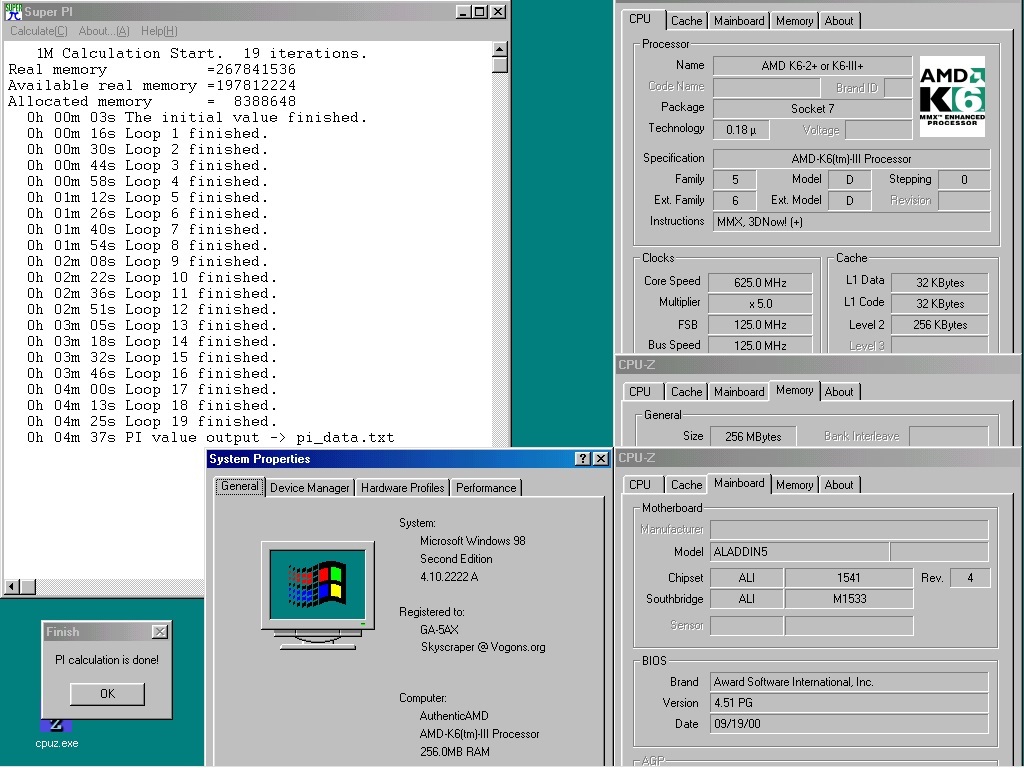Open CPU tab in bottom CPU-Z Mainboard window
Screen dimensions: 1024x768
(x=640, y=485)
